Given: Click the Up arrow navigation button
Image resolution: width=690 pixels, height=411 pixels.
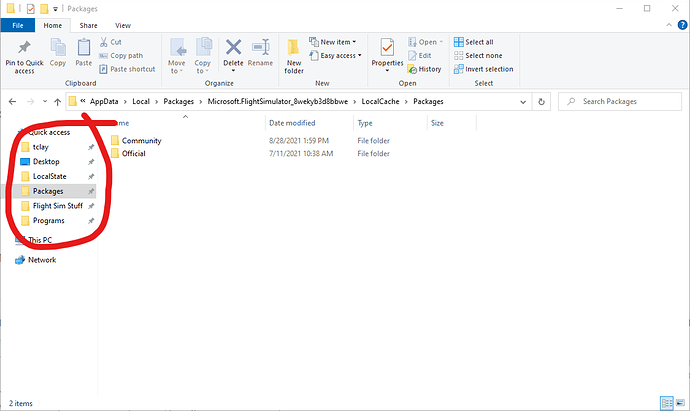Looking at the screenshot, I should 57,102.
